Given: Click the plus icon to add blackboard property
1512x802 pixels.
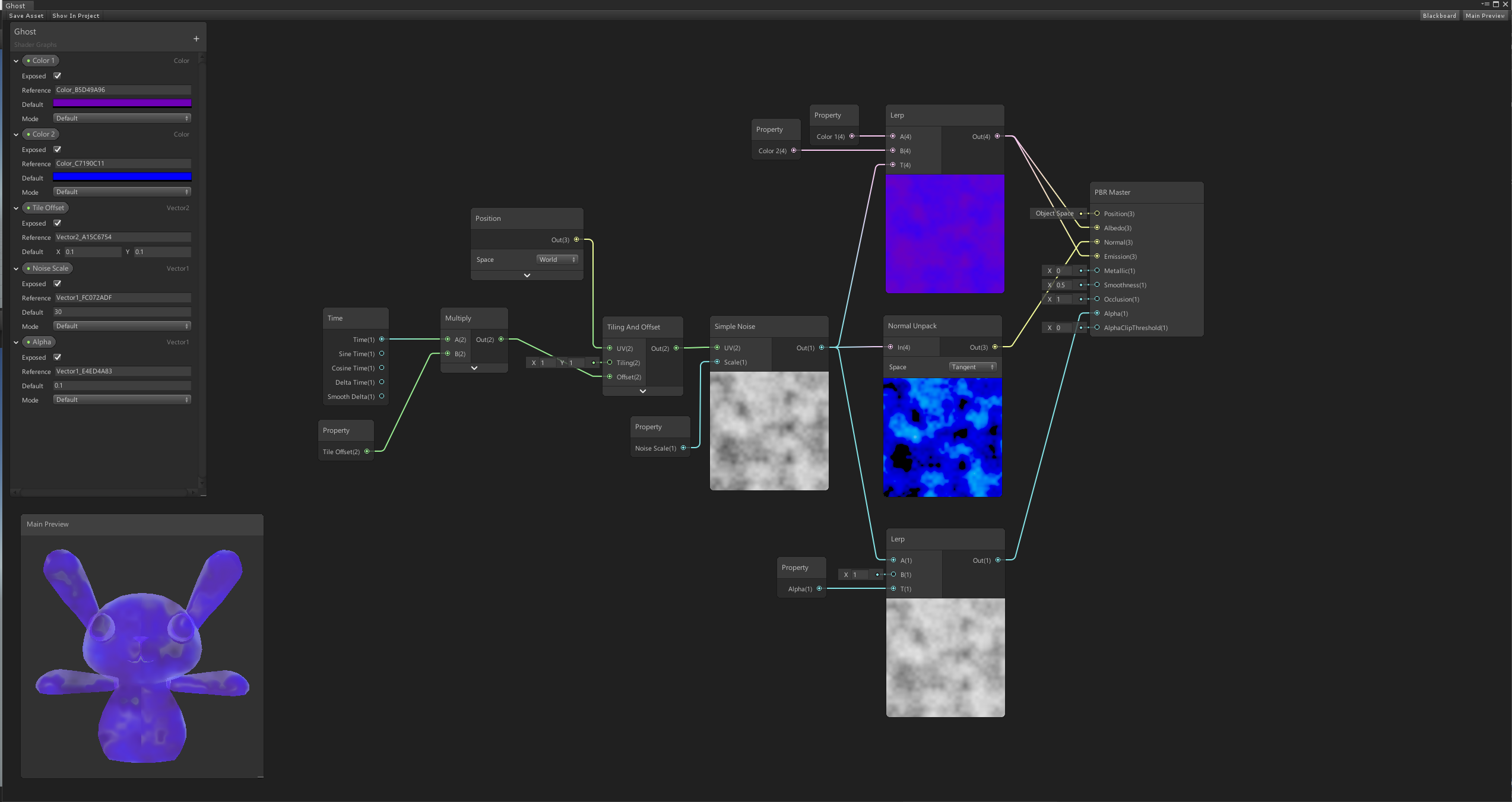Looking at the screenshot, I should coord(196,39).
